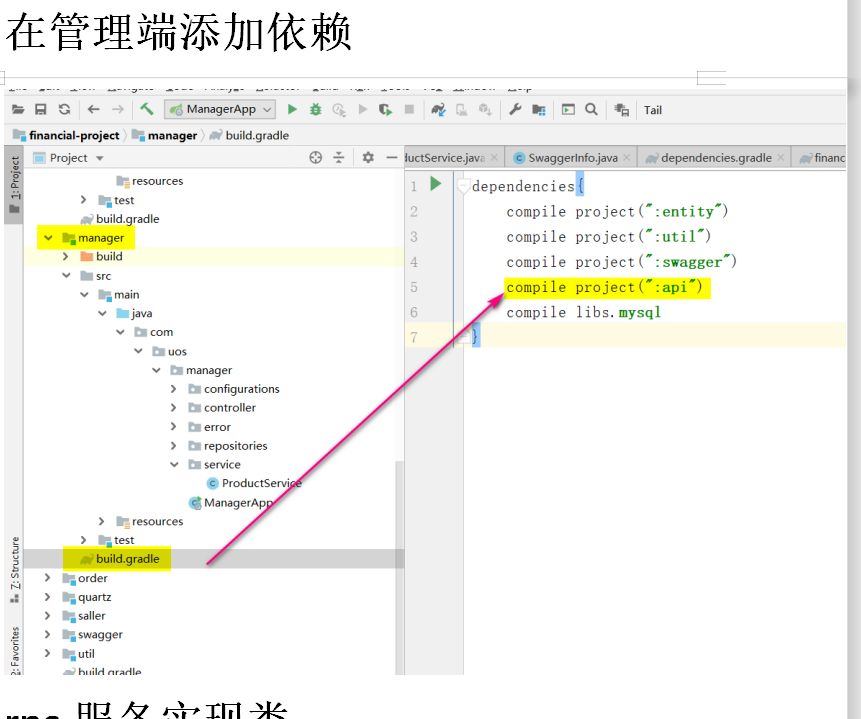Open the Project panel settings gear
Screen dimensions: 861x719
coord(368,158)
